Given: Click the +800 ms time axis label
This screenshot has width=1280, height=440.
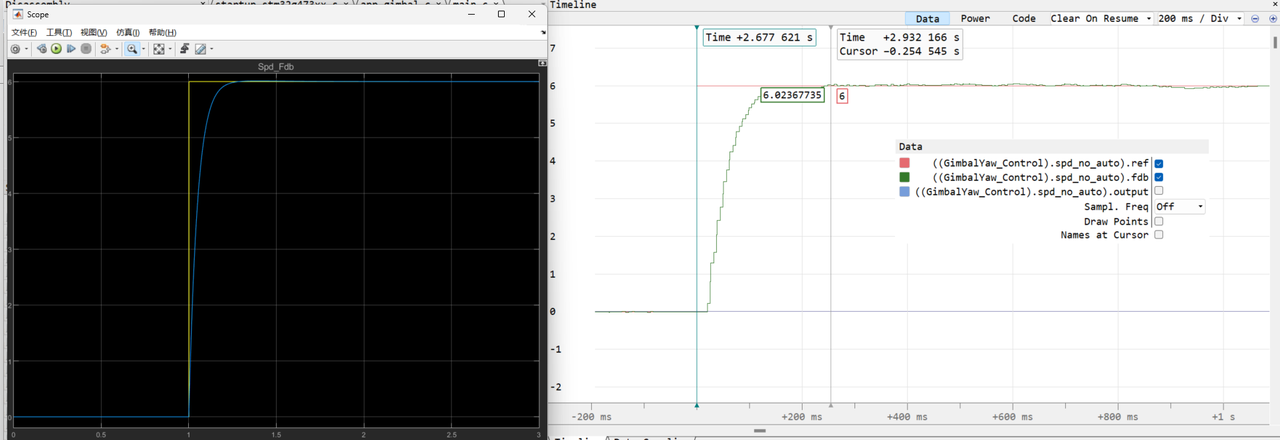Looking at the screenshot, I should pos(1118,416).
